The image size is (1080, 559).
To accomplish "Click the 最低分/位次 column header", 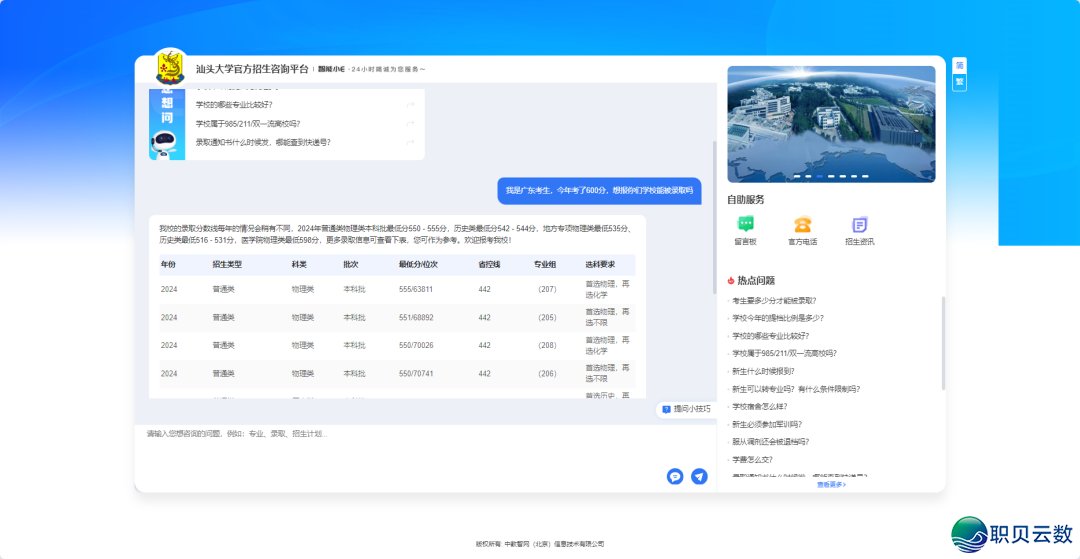I will [419, 264].
